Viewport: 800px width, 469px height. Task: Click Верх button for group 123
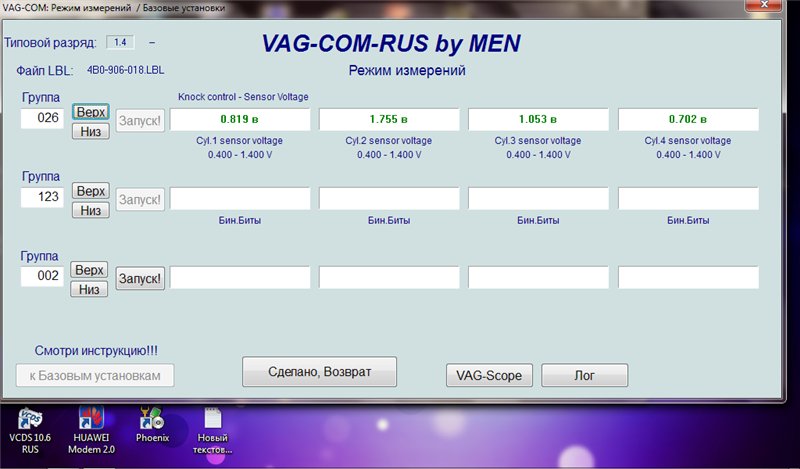coord(91,191)
